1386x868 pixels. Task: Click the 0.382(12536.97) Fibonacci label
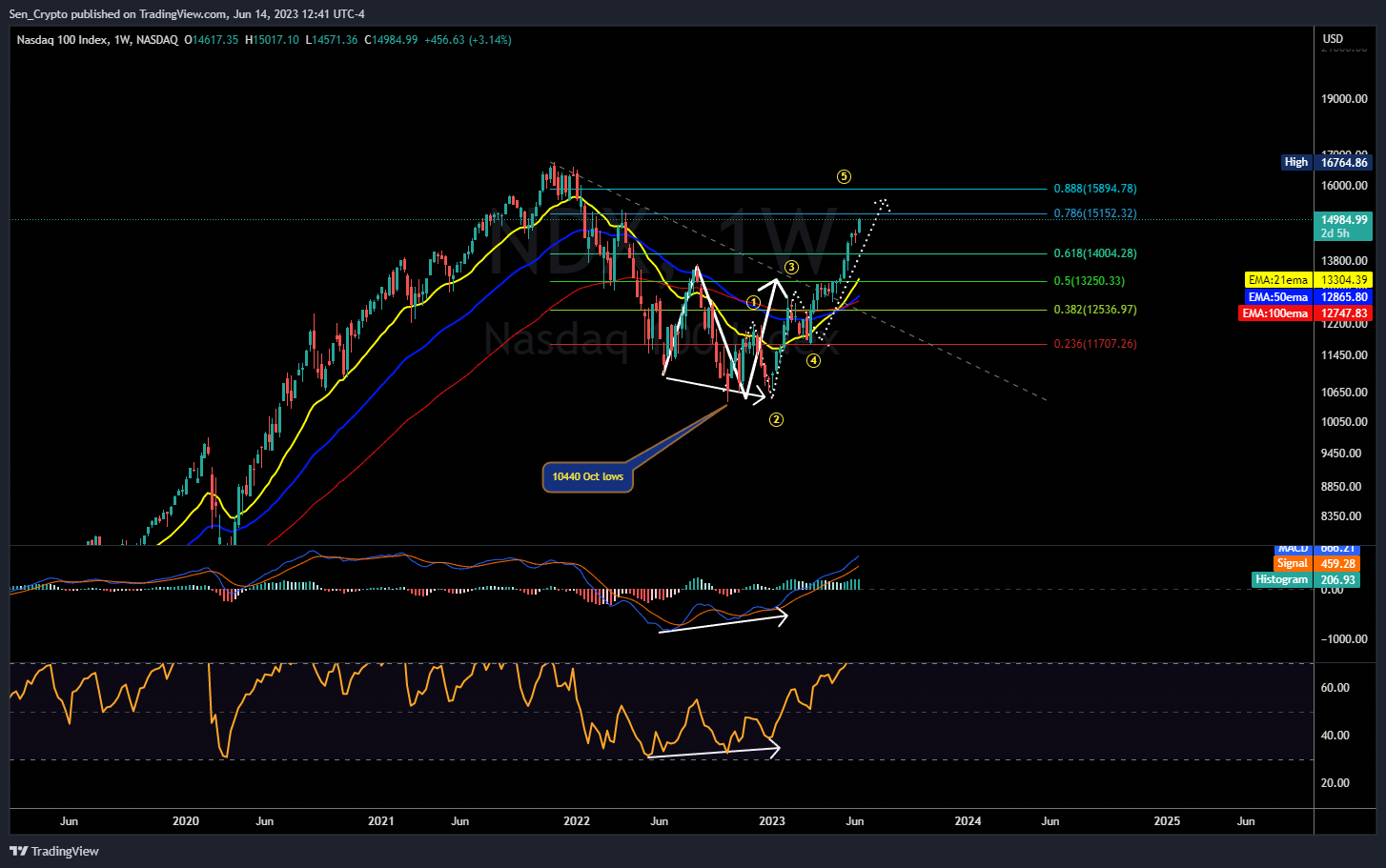coord(1095,310)
